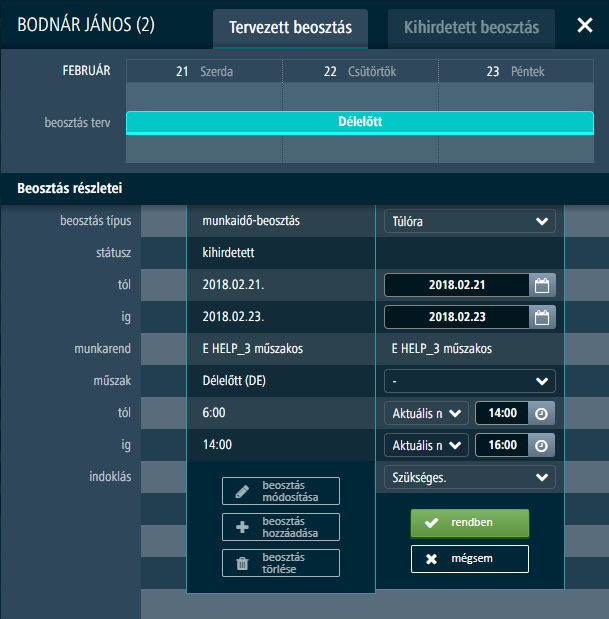Open clock picker beside the 14:00 time
This screenshot has width=609, height=619.
click(541, 413)
